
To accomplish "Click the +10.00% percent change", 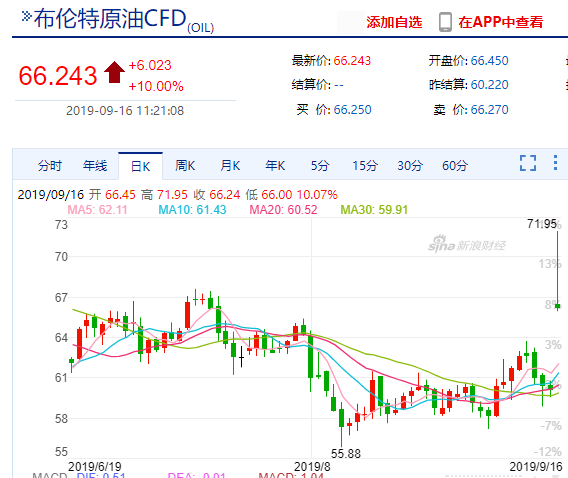I will click(x=156, y=86).
